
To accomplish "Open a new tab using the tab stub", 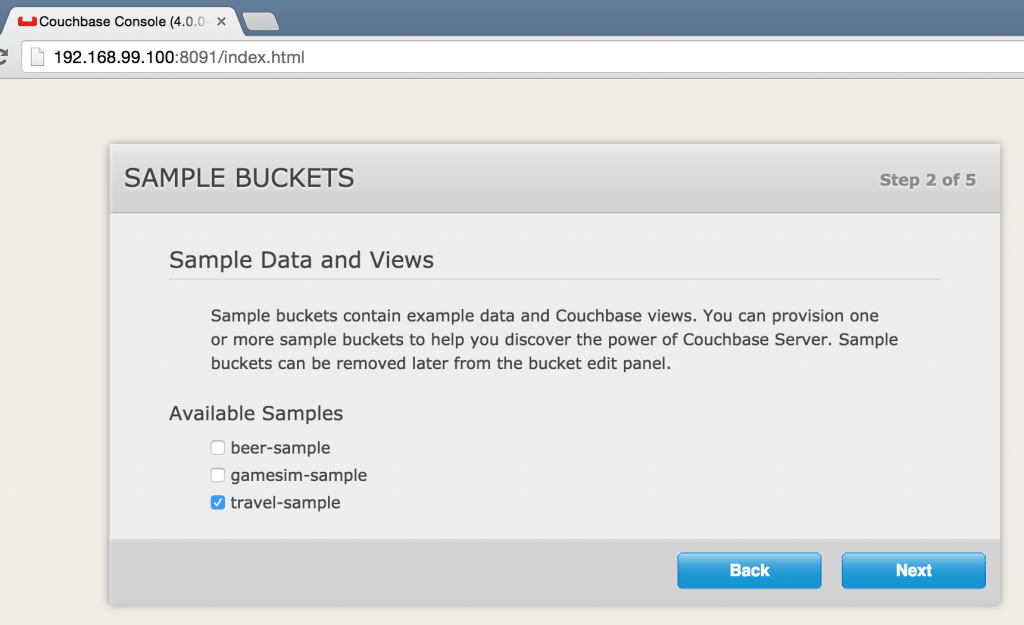I will coord(260,19).
